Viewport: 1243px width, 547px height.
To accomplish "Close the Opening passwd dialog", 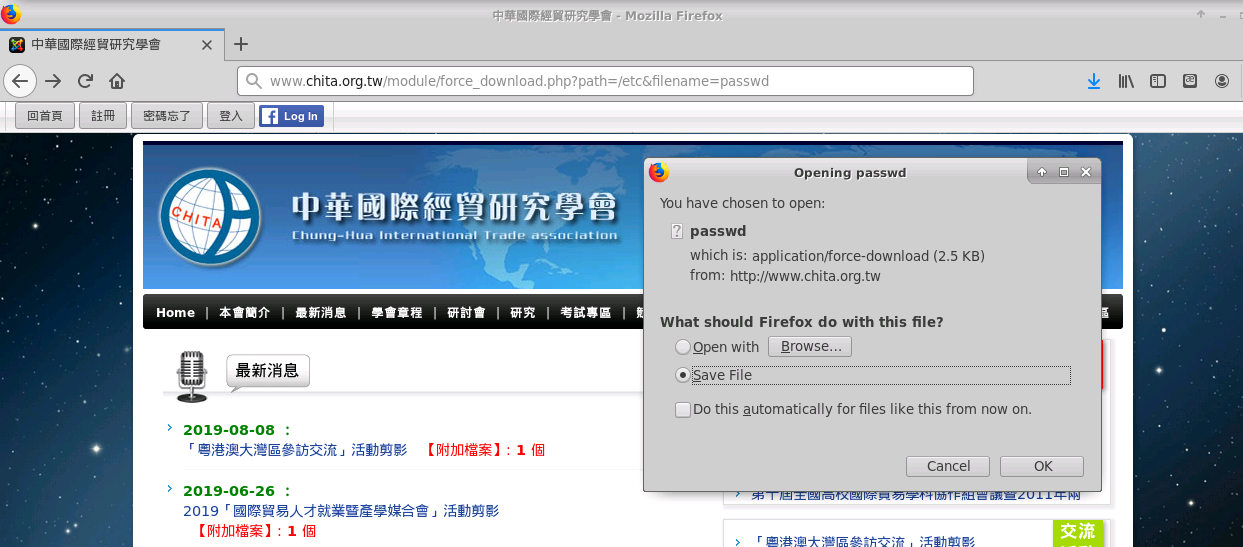I will click(1086, 172).
